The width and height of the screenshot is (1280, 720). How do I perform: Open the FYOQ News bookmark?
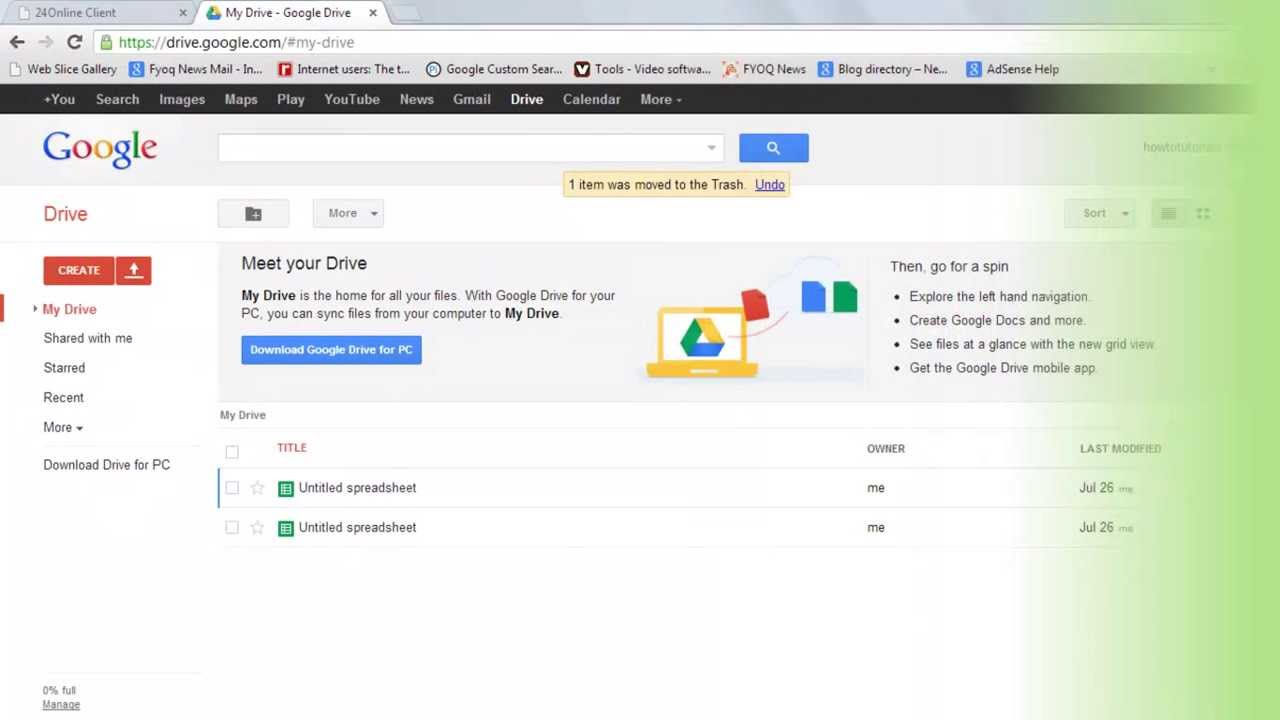765,69
